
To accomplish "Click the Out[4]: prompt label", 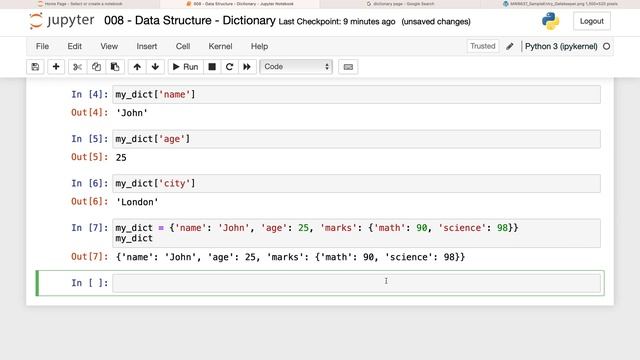I will pos(89,113).
